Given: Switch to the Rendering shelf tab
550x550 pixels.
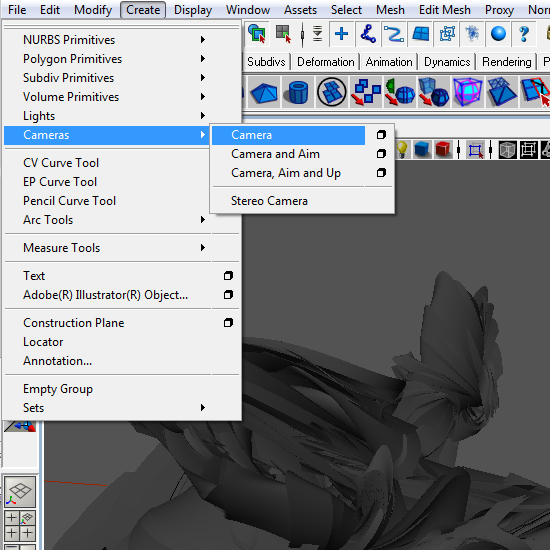Looking at the screenshot, I should tap(507, 62).
